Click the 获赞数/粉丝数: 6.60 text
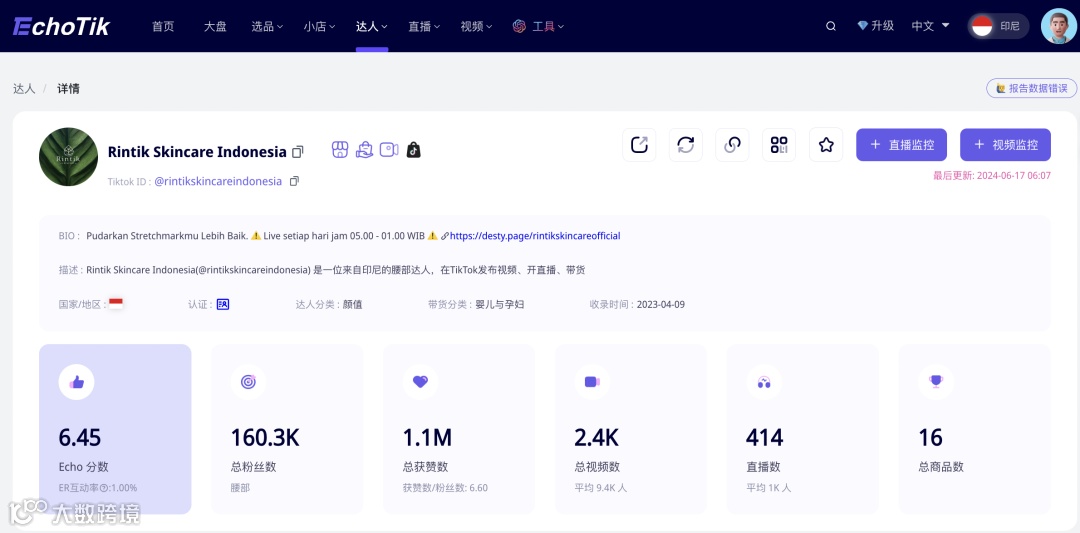The height and width of the screenshot is (533, 1080). (x=445, y=488)
